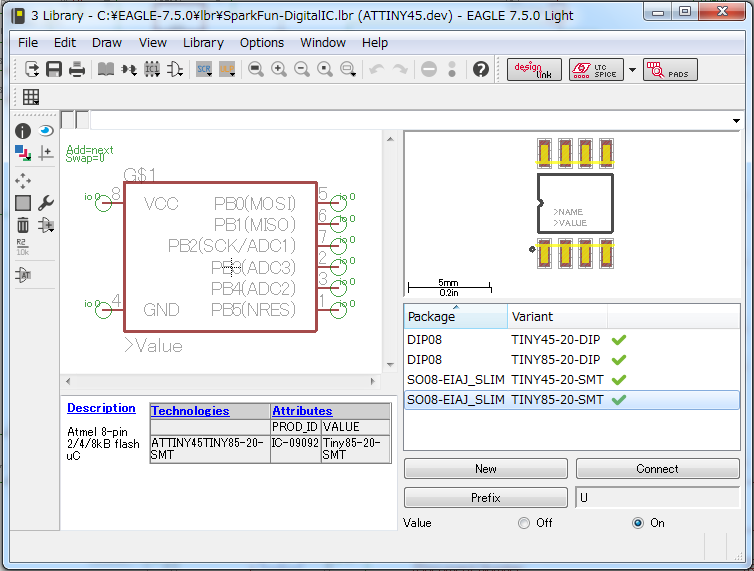Click the ULP run icon

click(227, 69)
